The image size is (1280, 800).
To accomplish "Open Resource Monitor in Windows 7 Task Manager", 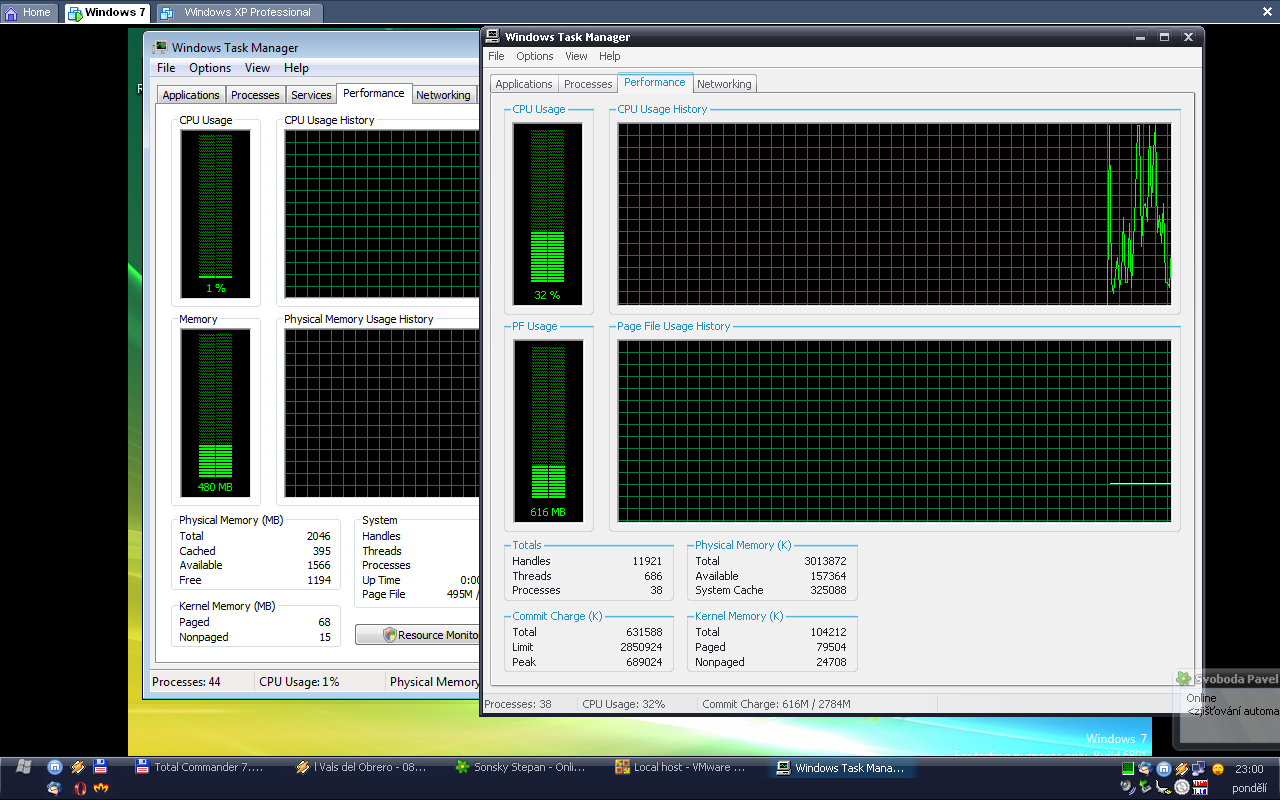I will pos(417,635).
